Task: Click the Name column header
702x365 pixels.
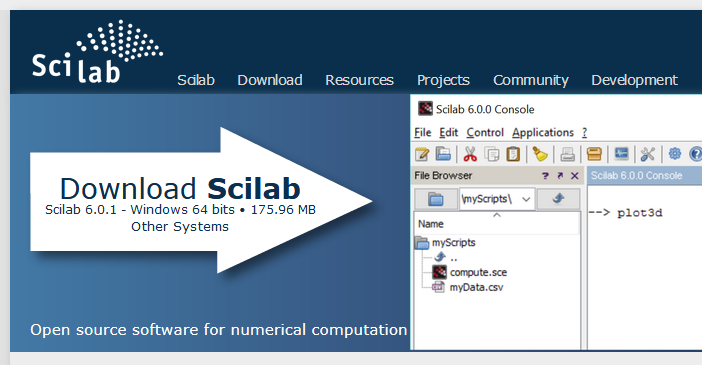Action: point(497,223)
